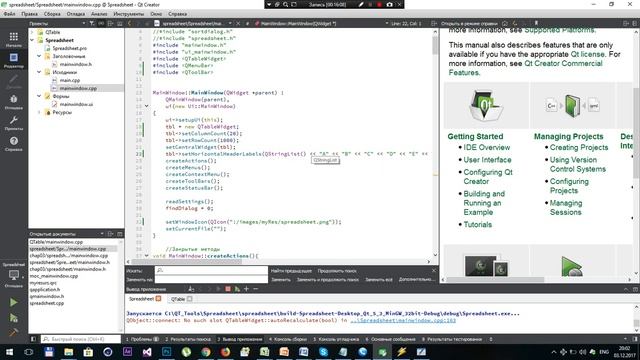Collapse the Spreadsheet project node
640x360 pixels.
[32, 40]
